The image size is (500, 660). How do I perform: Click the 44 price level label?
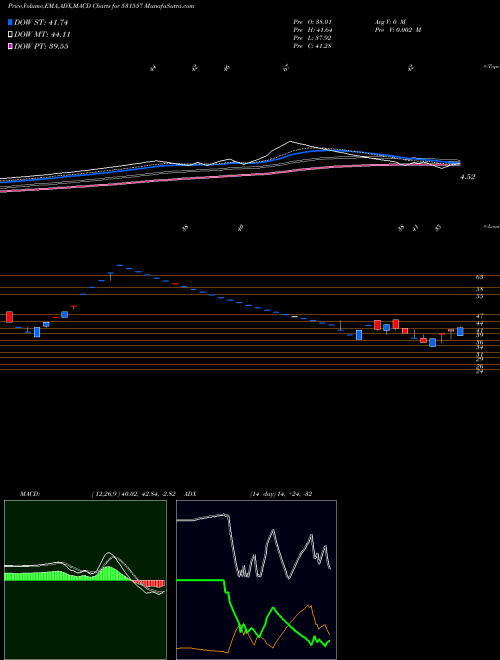point(479,323)
